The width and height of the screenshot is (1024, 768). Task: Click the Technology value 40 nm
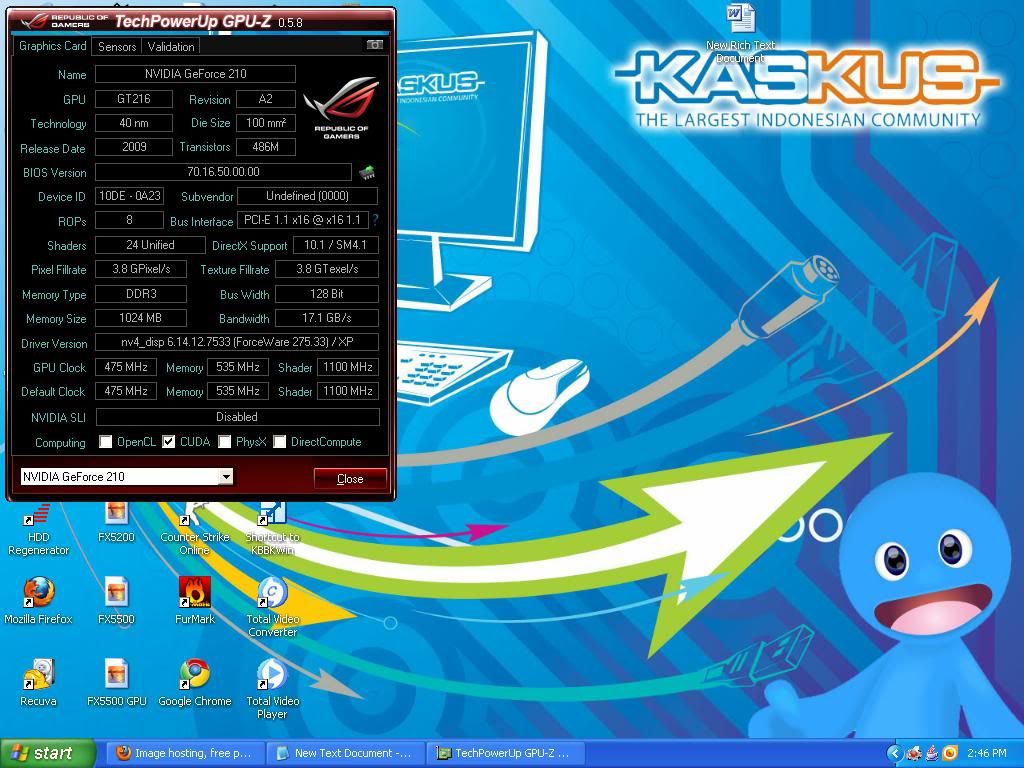(x=134, y=123)
